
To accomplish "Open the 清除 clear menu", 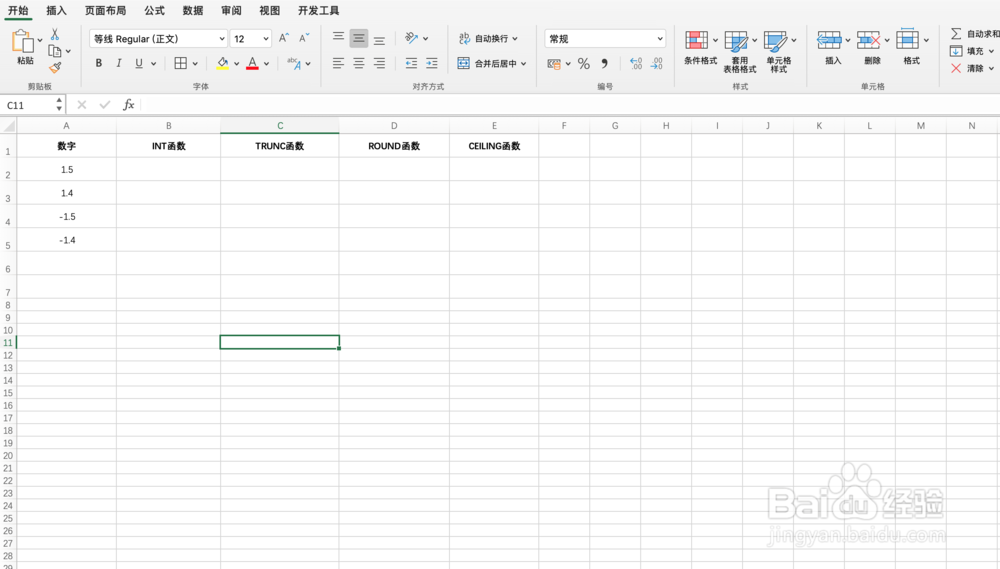I will point(973,68).
